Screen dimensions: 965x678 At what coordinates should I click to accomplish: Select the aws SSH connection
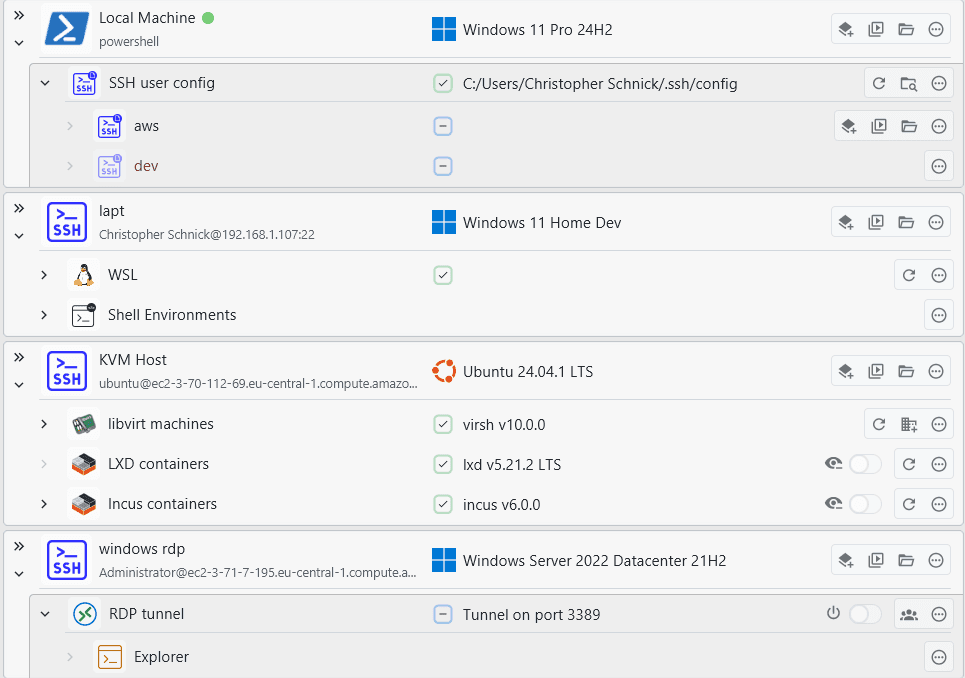pos(146,126)
